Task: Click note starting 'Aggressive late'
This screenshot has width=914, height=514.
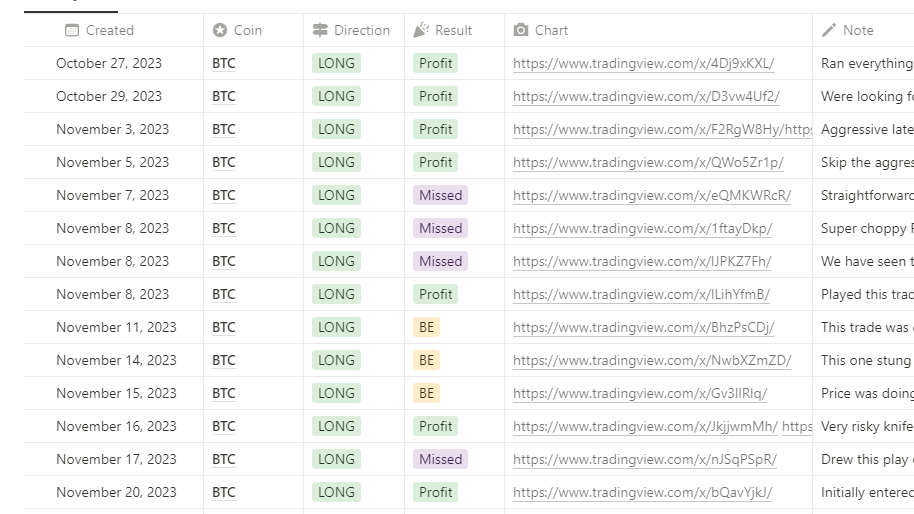Action: [x=867, y=129]
